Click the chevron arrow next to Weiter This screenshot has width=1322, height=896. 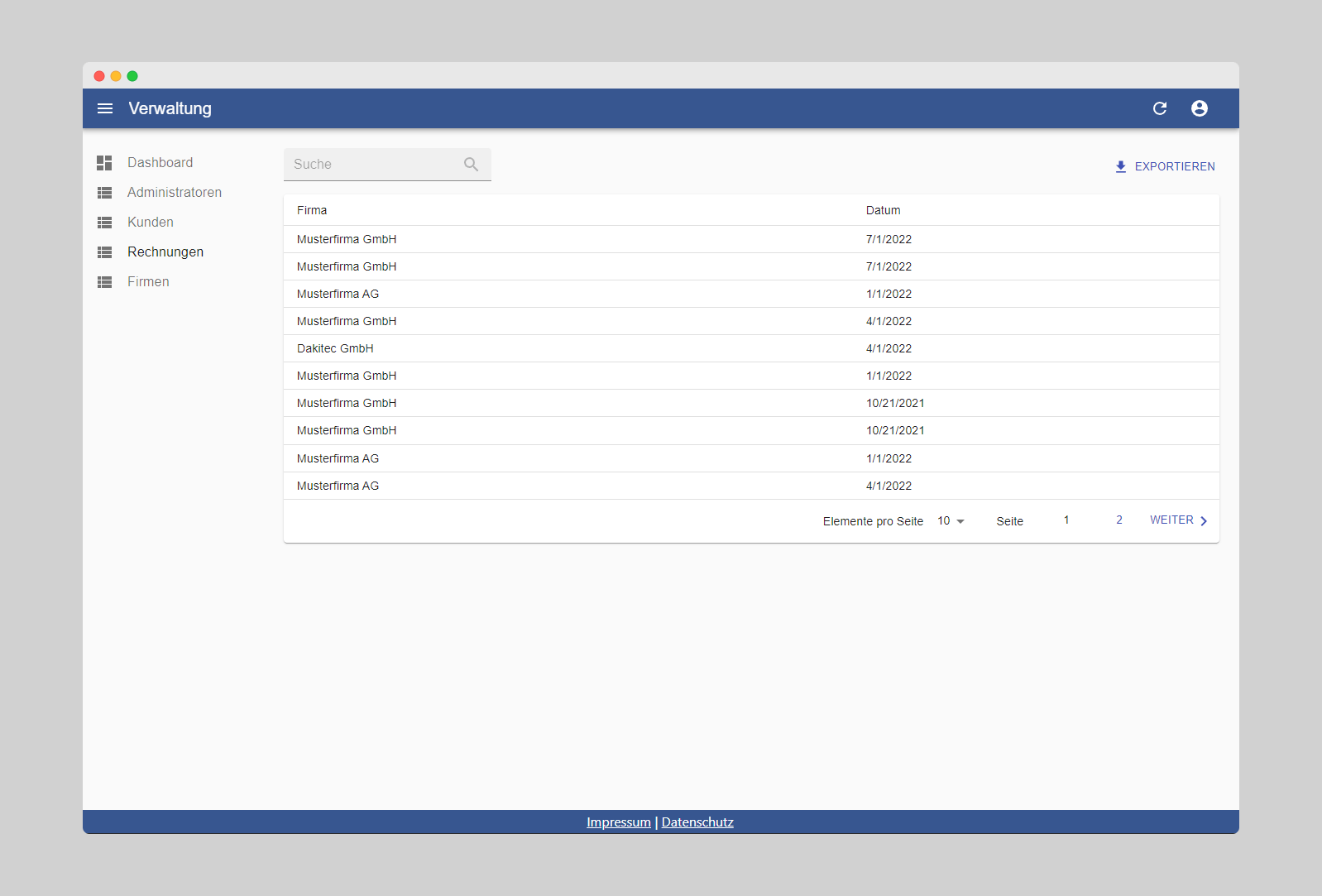[x=1204, y=521]
